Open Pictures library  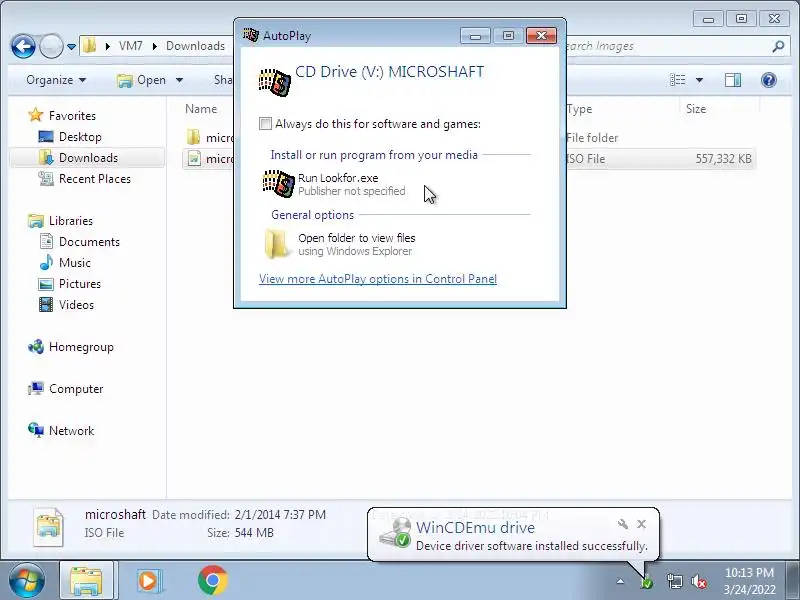pyautogui.click(x=80, y=284)
